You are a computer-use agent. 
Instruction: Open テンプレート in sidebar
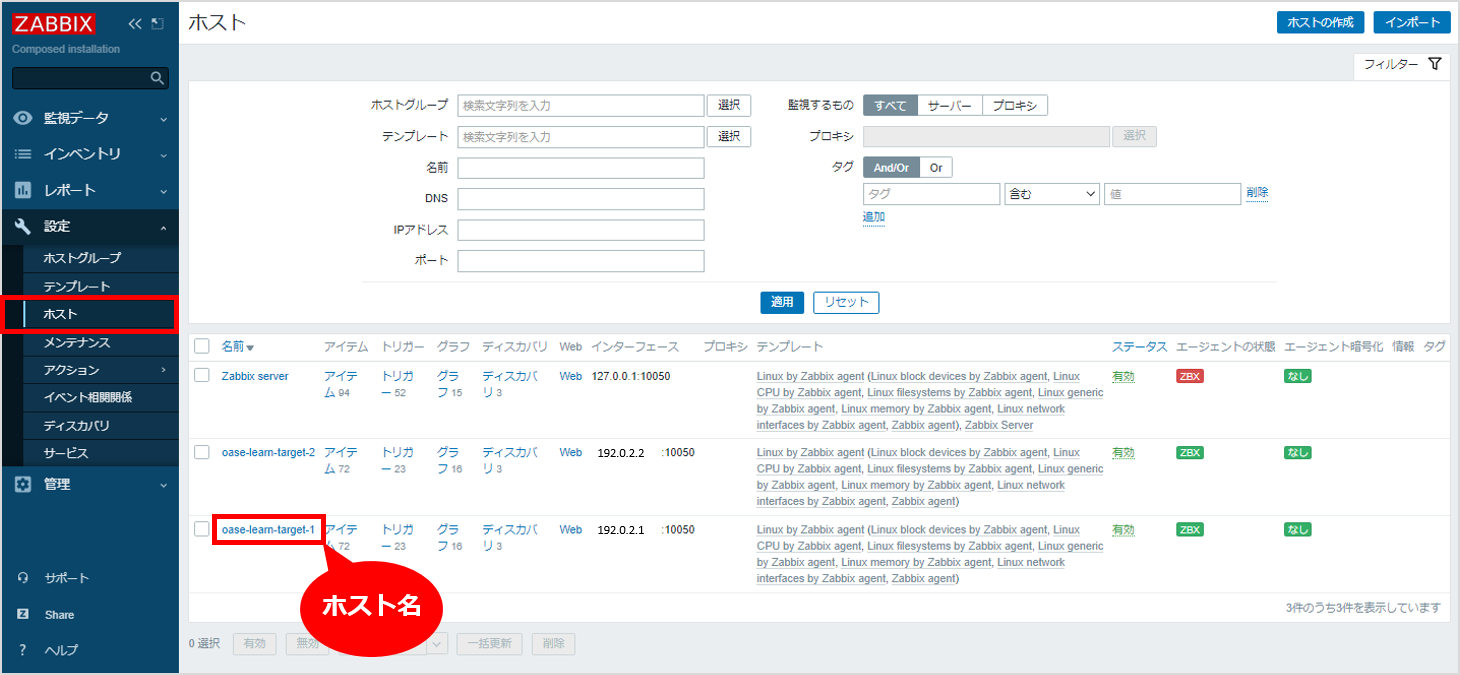(77, 287)
